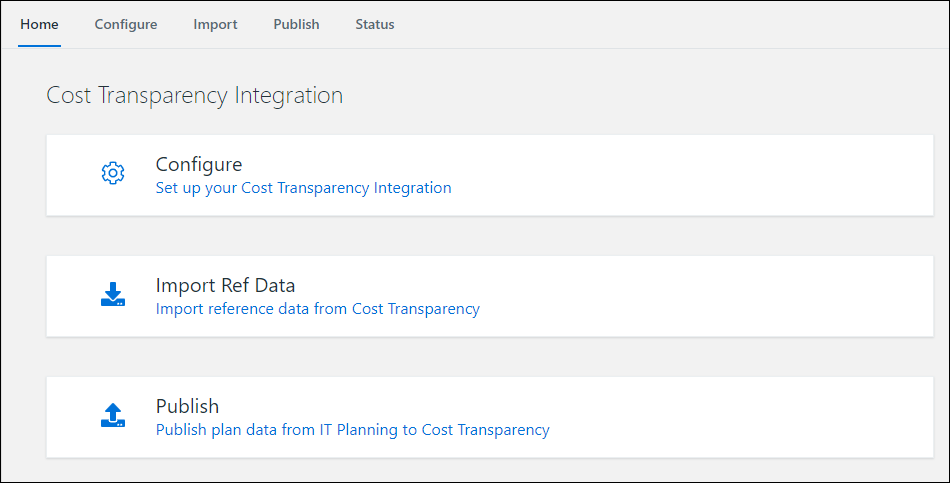Screen dimensions: 950x483
Task: Click the Cost Transparency Integration page title
Action: pos(195,95)
